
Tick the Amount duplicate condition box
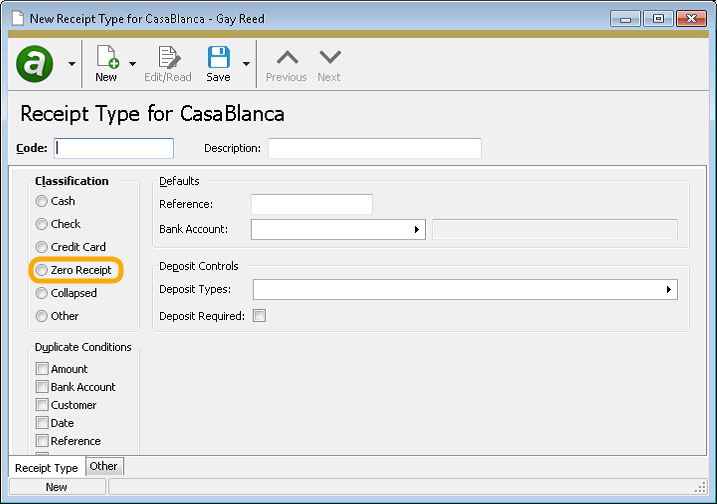pos(42,369)
